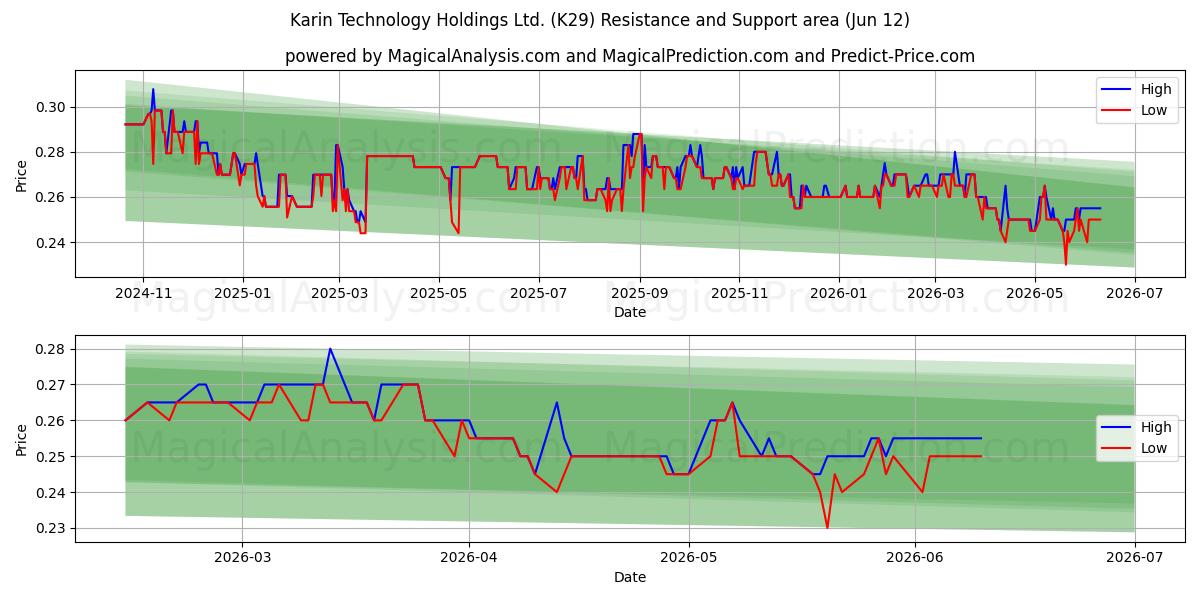Click the '0.23' price tick on the bottom chart
This screenshot has width=1200, height=600.
coord(51,529)
